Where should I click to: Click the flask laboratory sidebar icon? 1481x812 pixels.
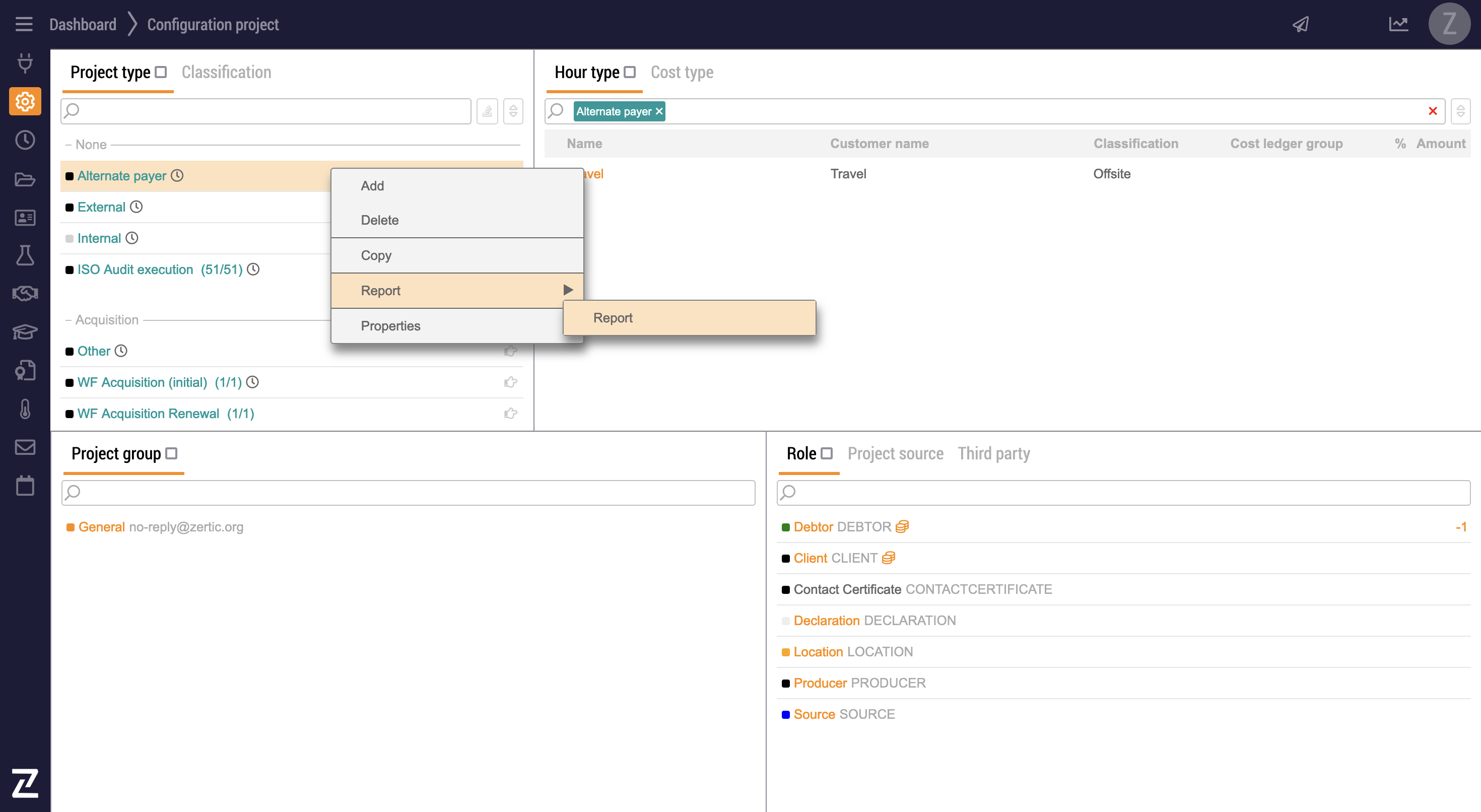pyautogui.click(x=25, y=255)
